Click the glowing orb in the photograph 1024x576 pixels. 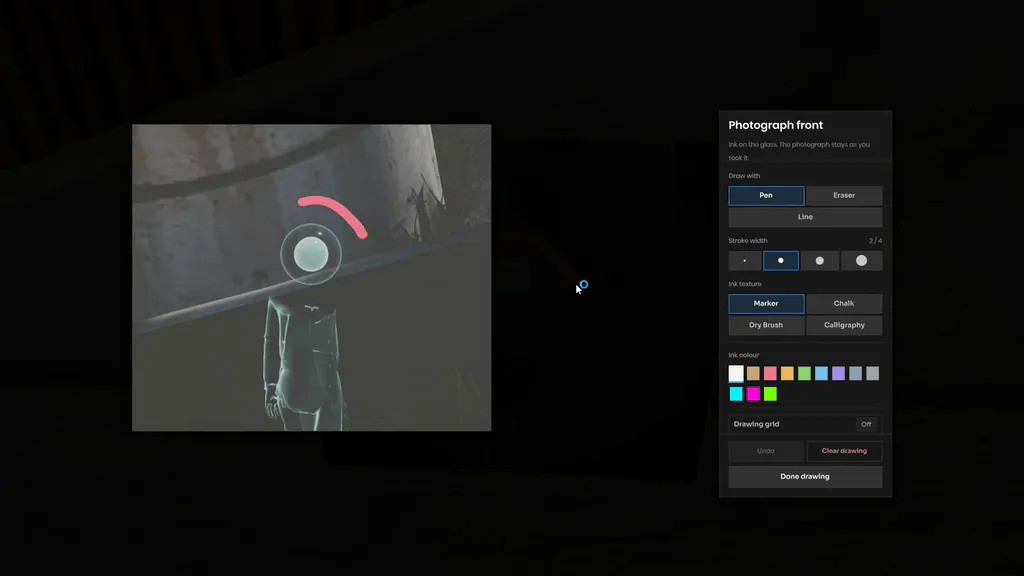(x=311, y=255)
